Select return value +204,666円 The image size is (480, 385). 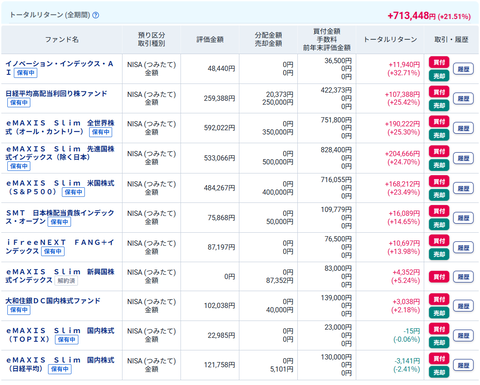[x=402, y=154]
